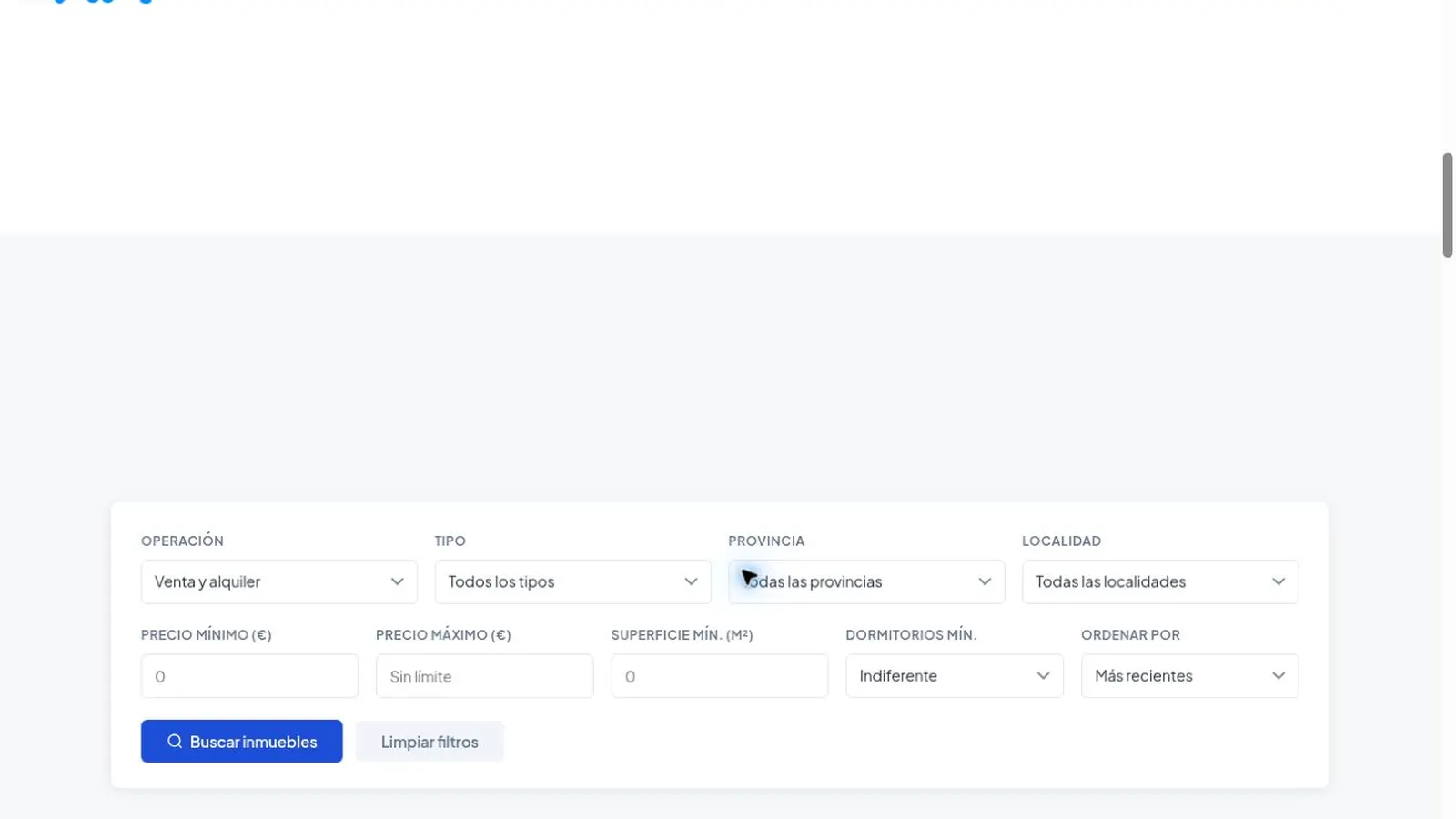The height and width of the screenshot is (819, 1456).
Task: Focus the Precio máximo field with Sin límite
Action: tap(484, 676)
